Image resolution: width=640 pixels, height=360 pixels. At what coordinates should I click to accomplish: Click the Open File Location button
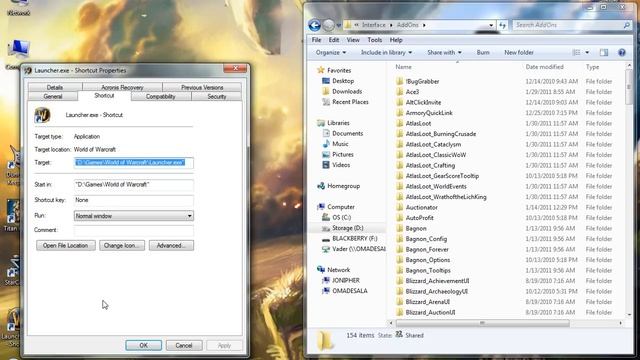pos(66,245)
